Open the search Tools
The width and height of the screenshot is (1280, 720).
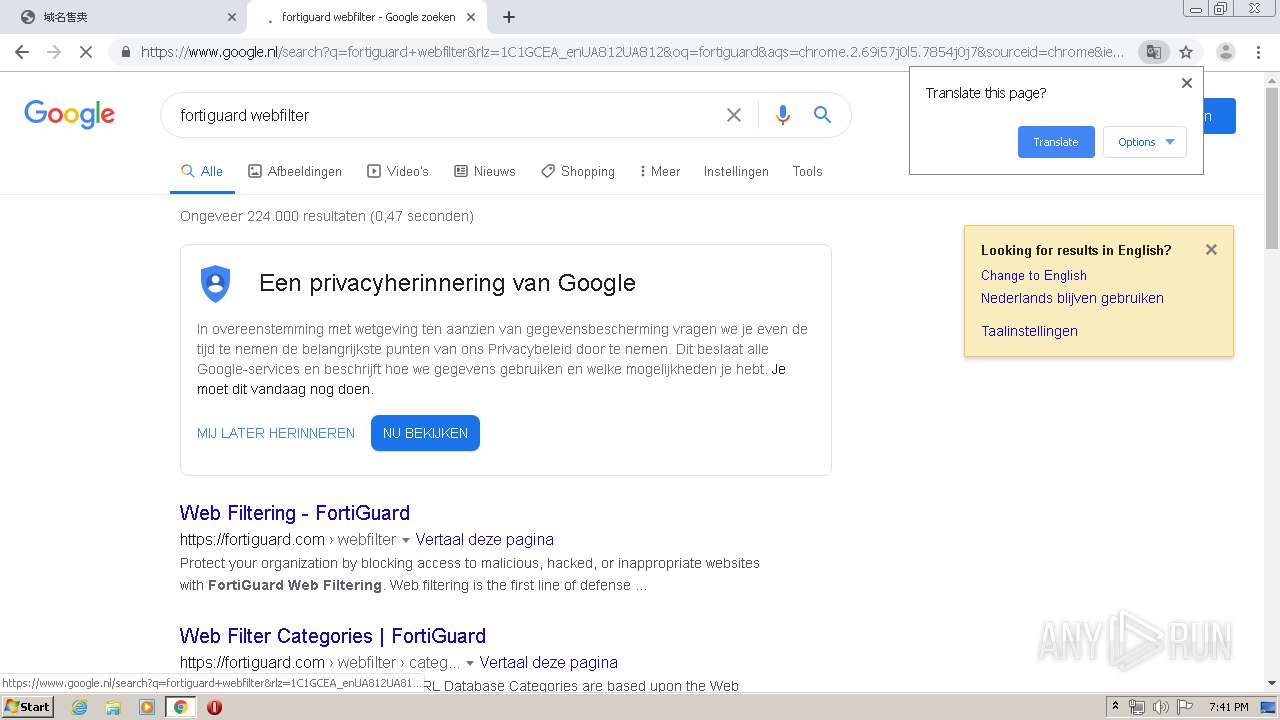807,171
